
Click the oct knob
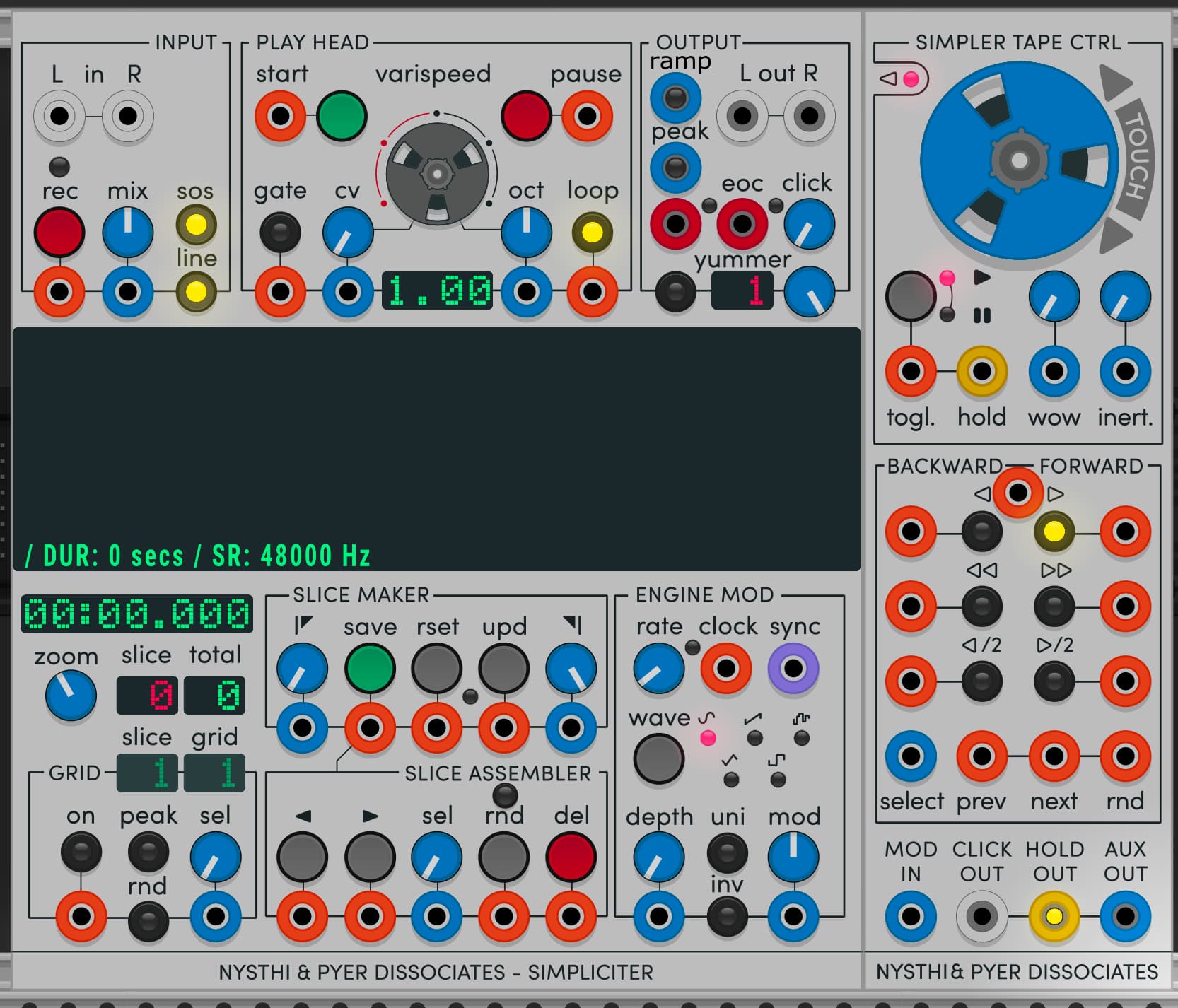tap(527, 233)
